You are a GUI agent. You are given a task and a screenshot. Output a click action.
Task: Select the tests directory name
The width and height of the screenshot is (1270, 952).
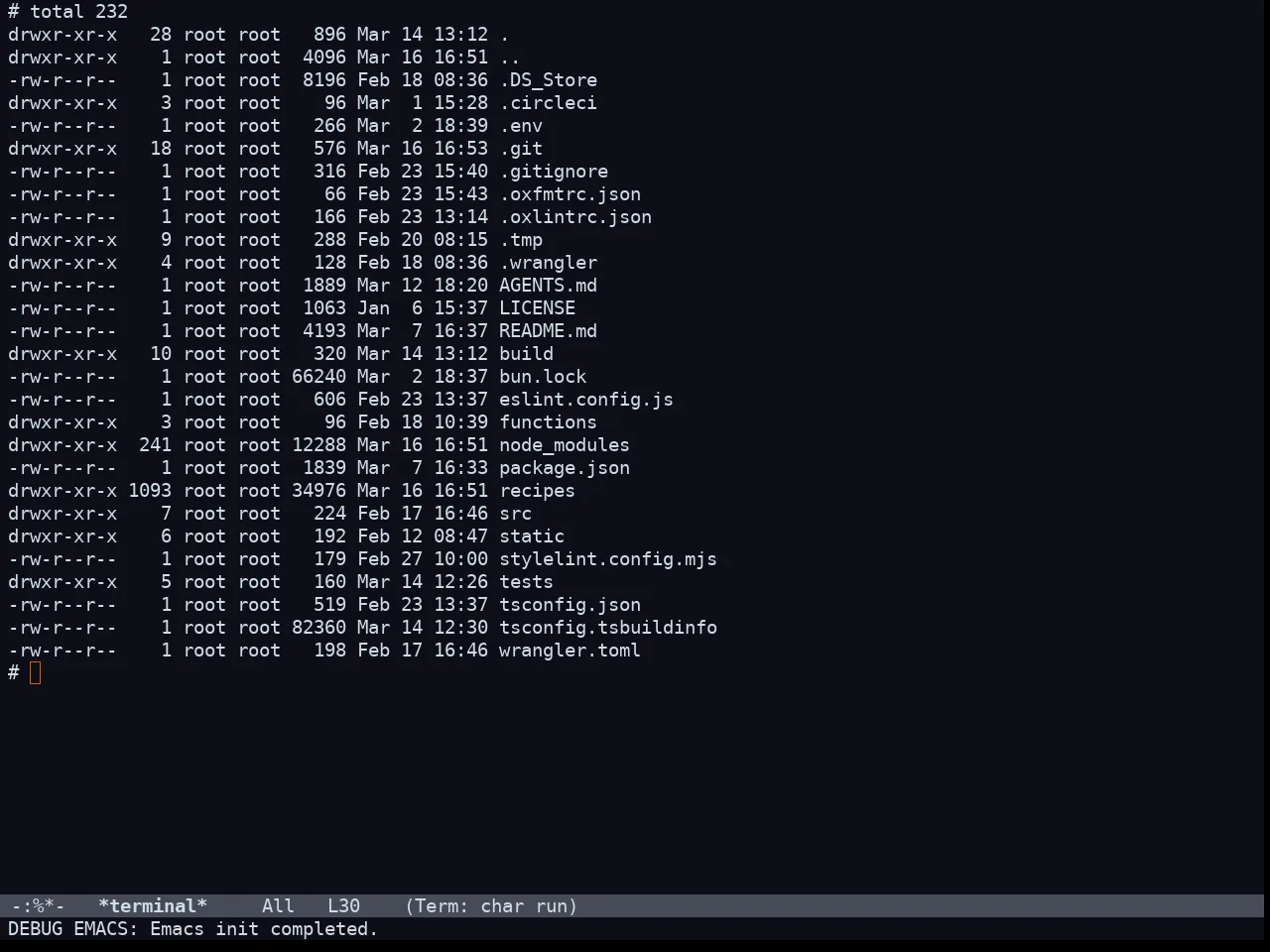[526, 582]
